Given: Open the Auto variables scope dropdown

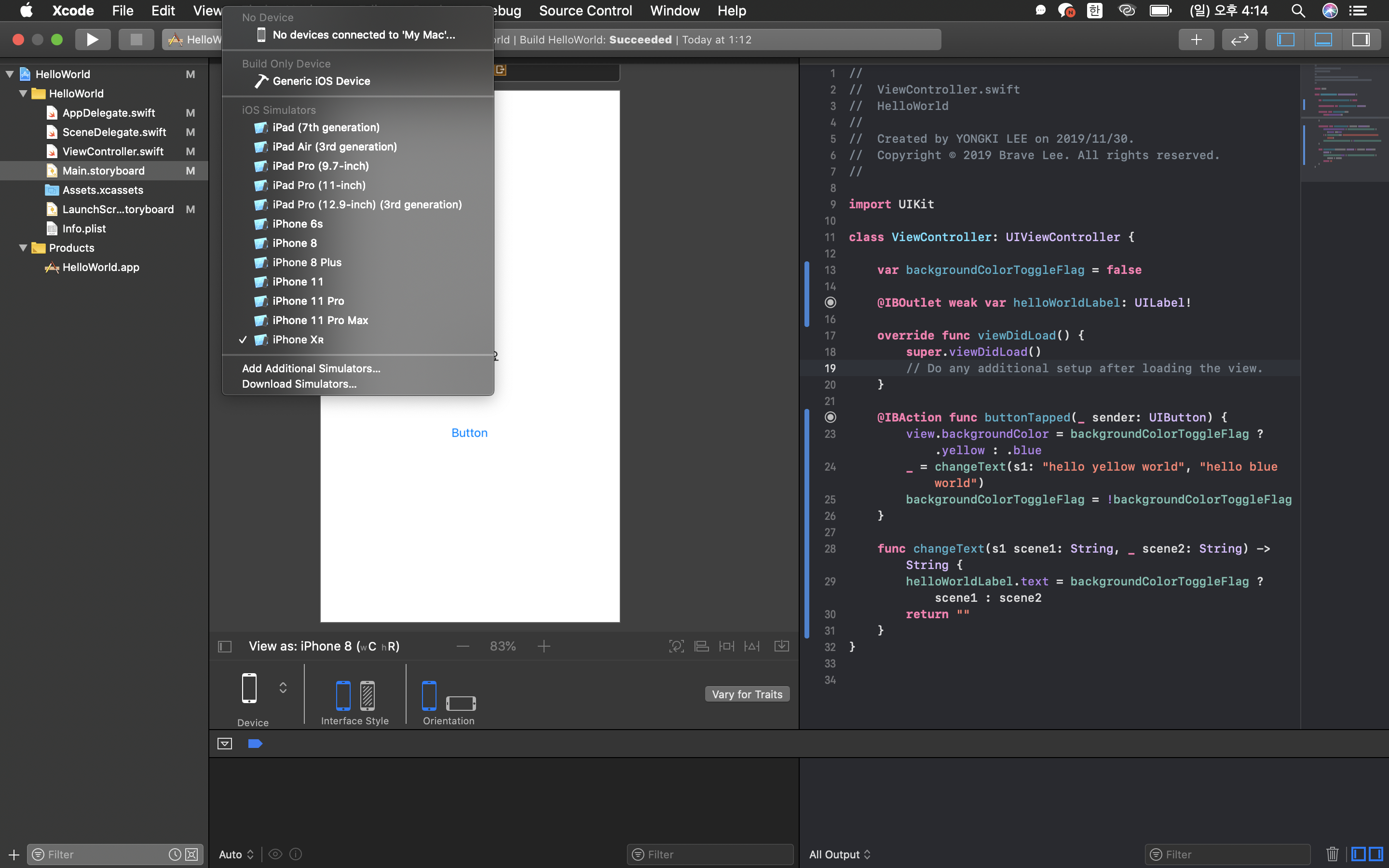Looking at the screenshot, I should point(236,854).
